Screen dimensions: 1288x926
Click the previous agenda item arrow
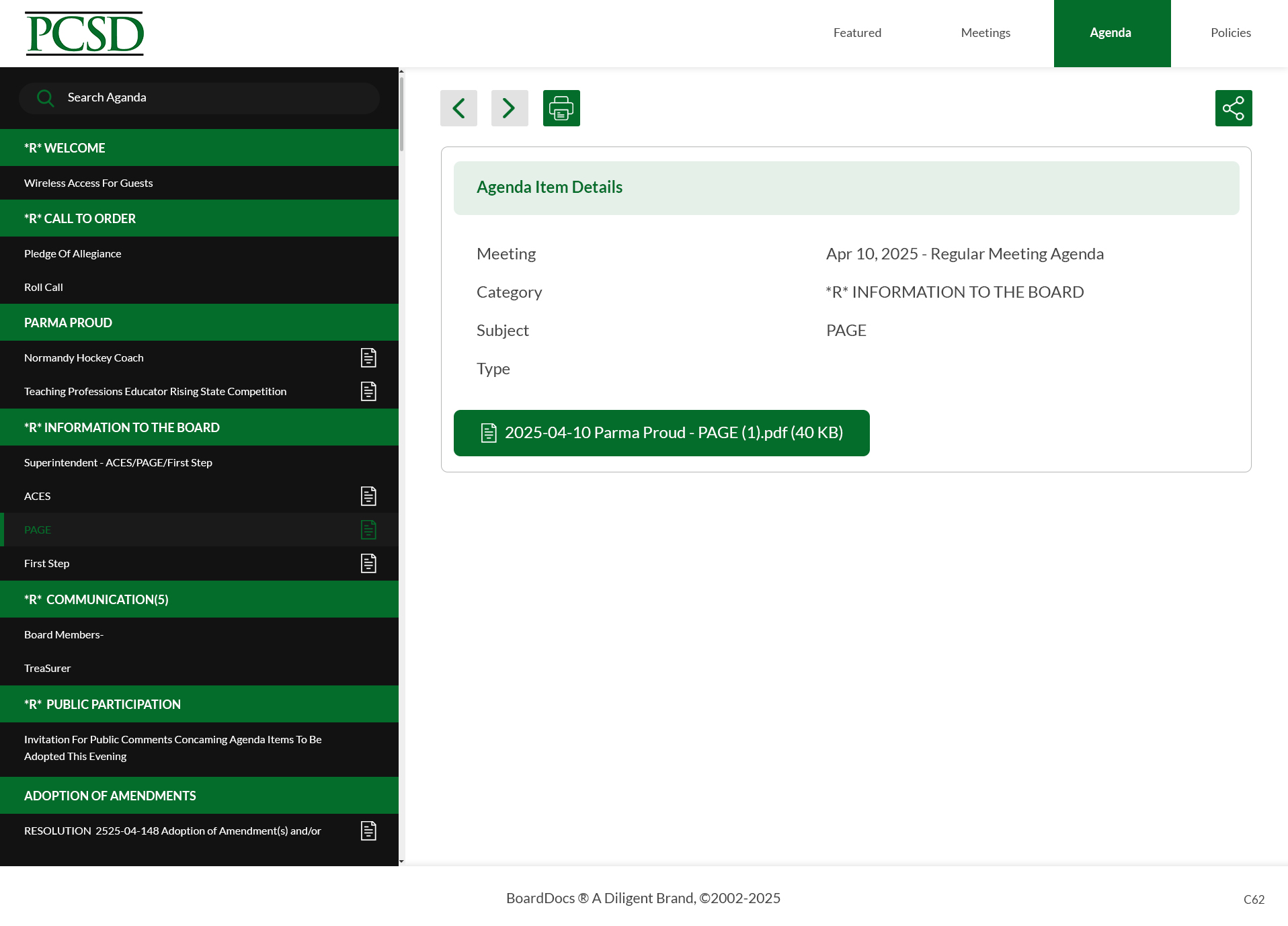point(458,108)
